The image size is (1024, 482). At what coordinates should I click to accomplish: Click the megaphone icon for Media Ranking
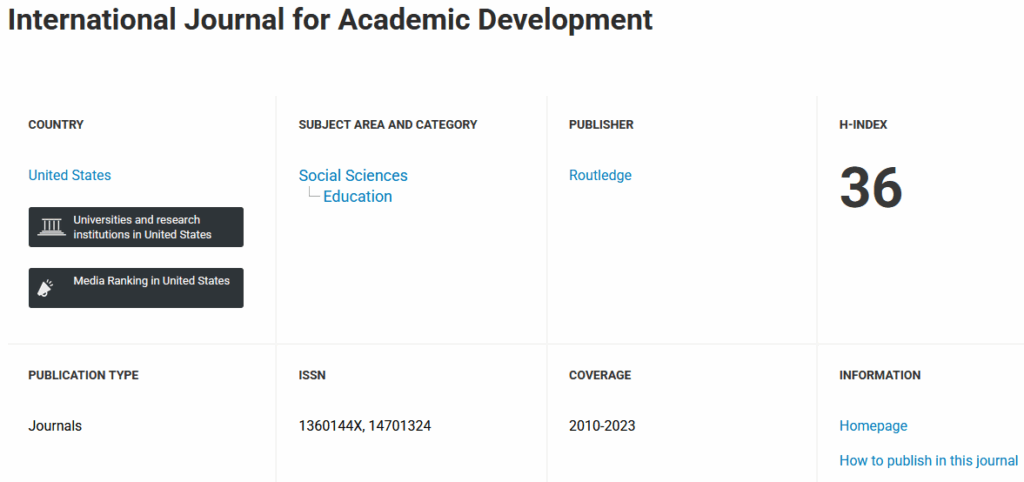pyautogui.click(x=45, y=288)
